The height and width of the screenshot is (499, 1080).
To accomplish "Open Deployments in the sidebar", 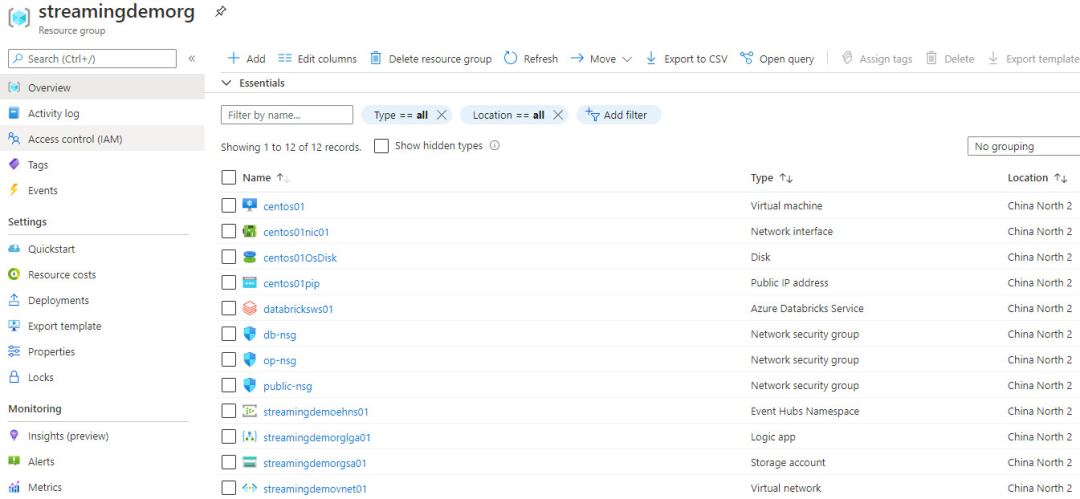I will 58,301.
